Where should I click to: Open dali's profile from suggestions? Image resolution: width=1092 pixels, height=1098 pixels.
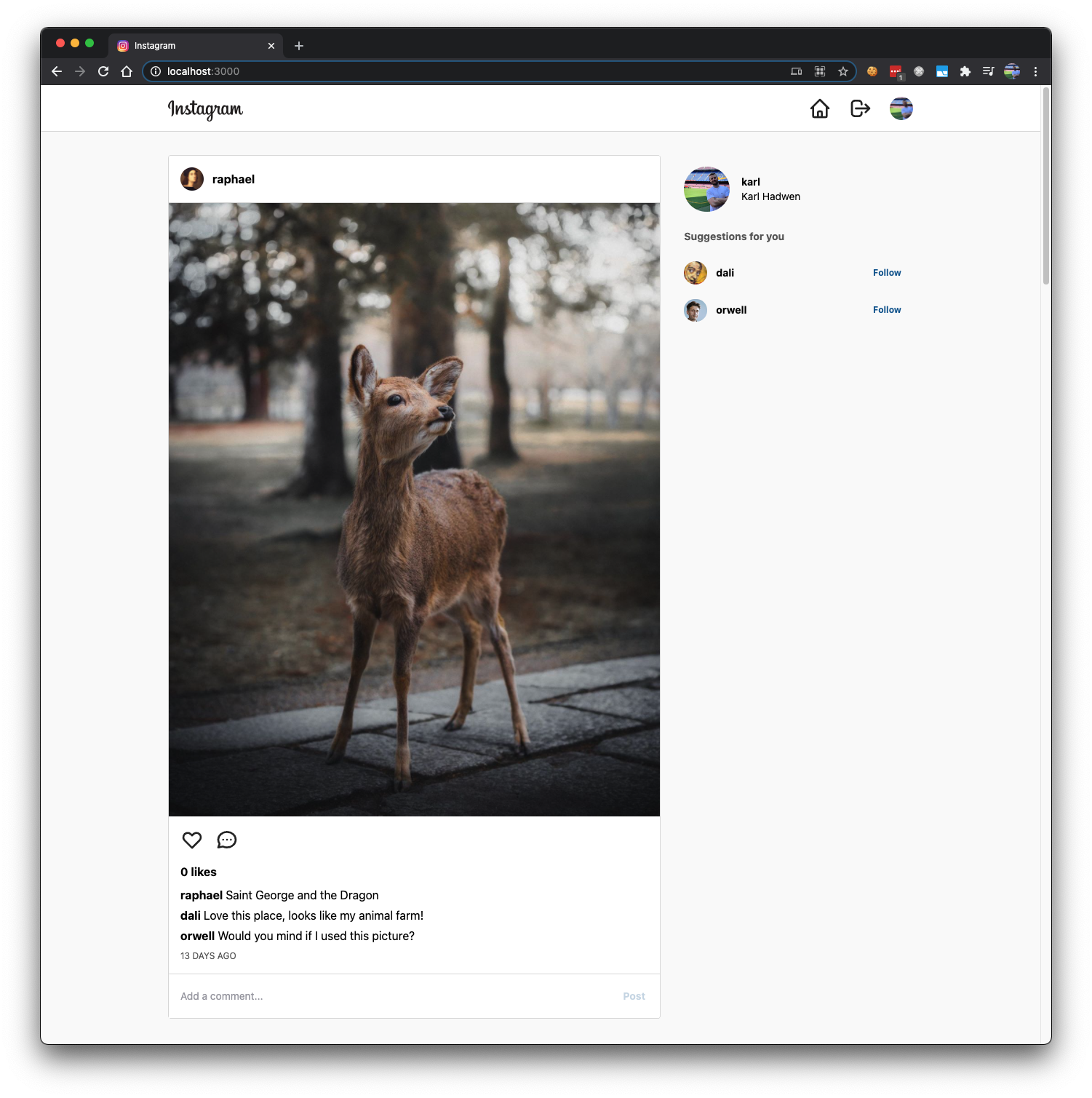point(725,273)
